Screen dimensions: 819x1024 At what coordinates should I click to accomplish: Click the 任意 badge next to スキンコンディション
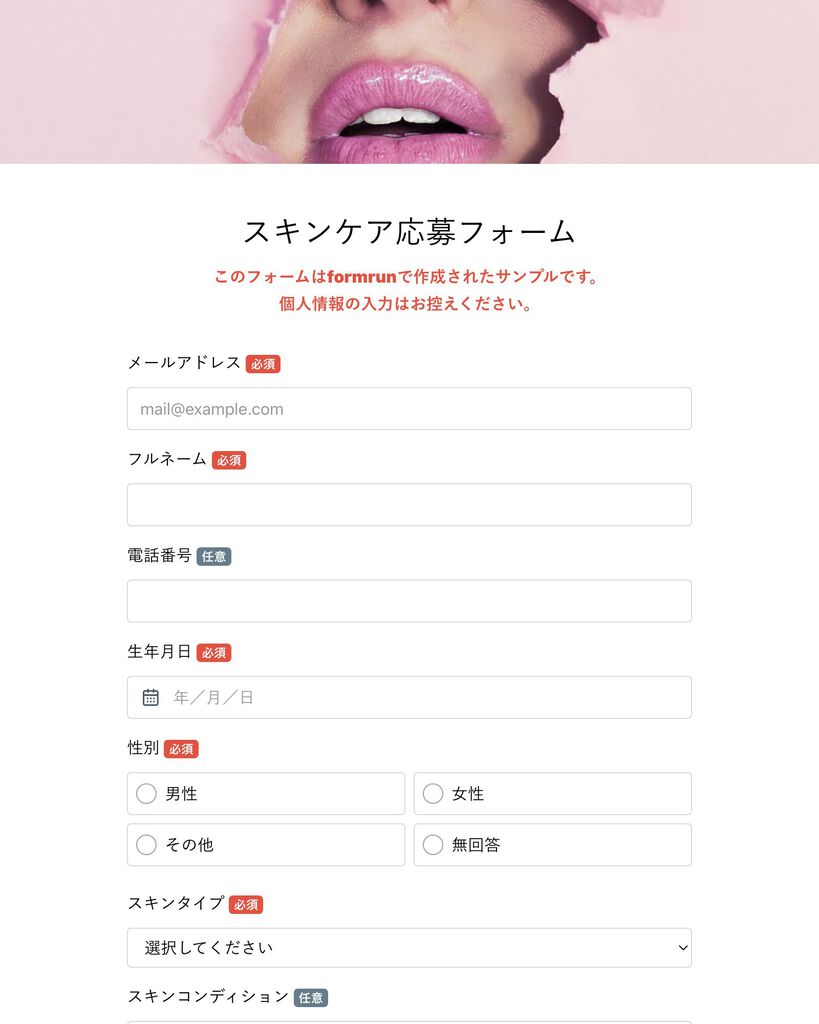311,998
